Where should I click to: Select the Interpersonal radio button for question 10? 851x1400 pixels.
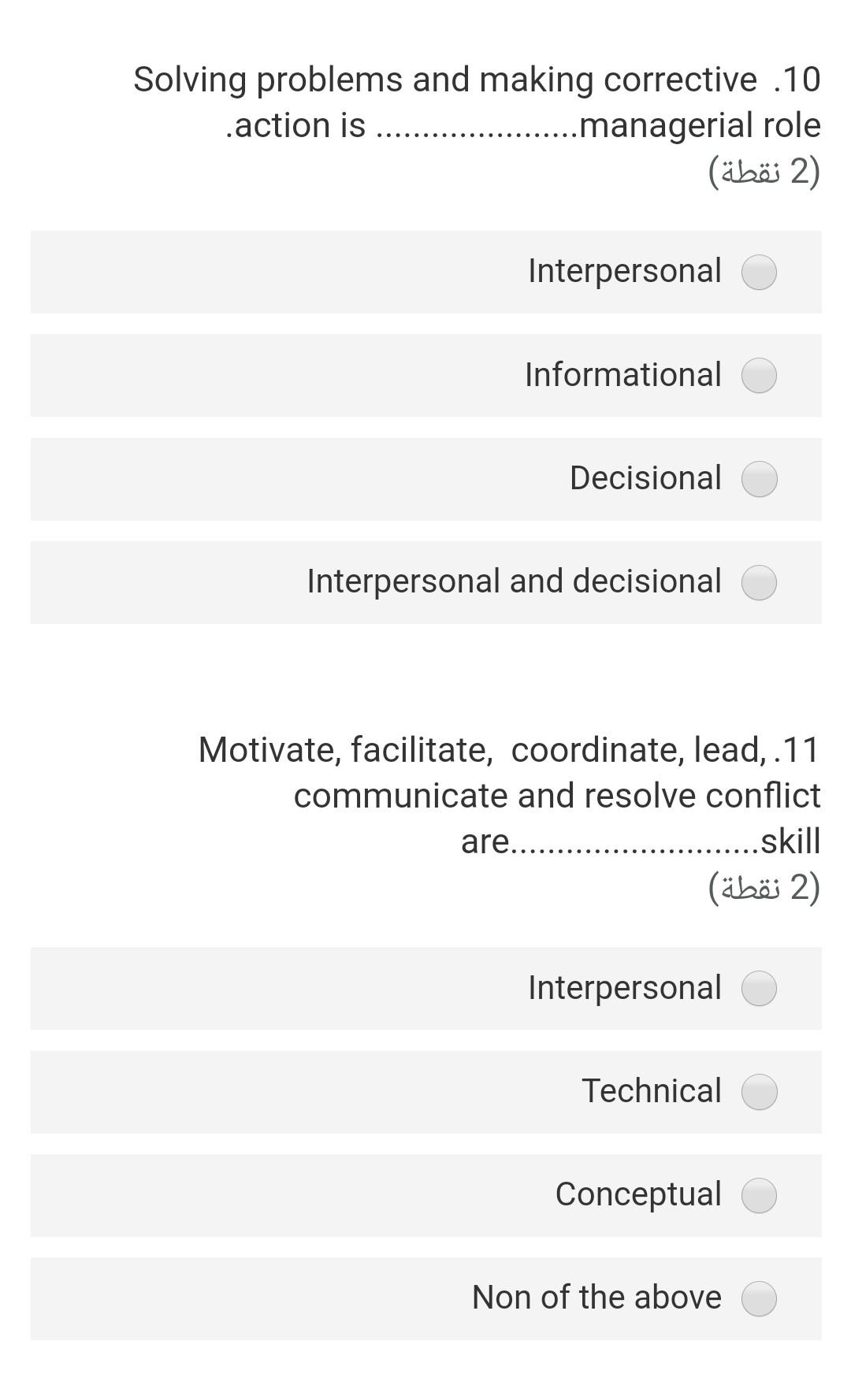click(759, 273)
